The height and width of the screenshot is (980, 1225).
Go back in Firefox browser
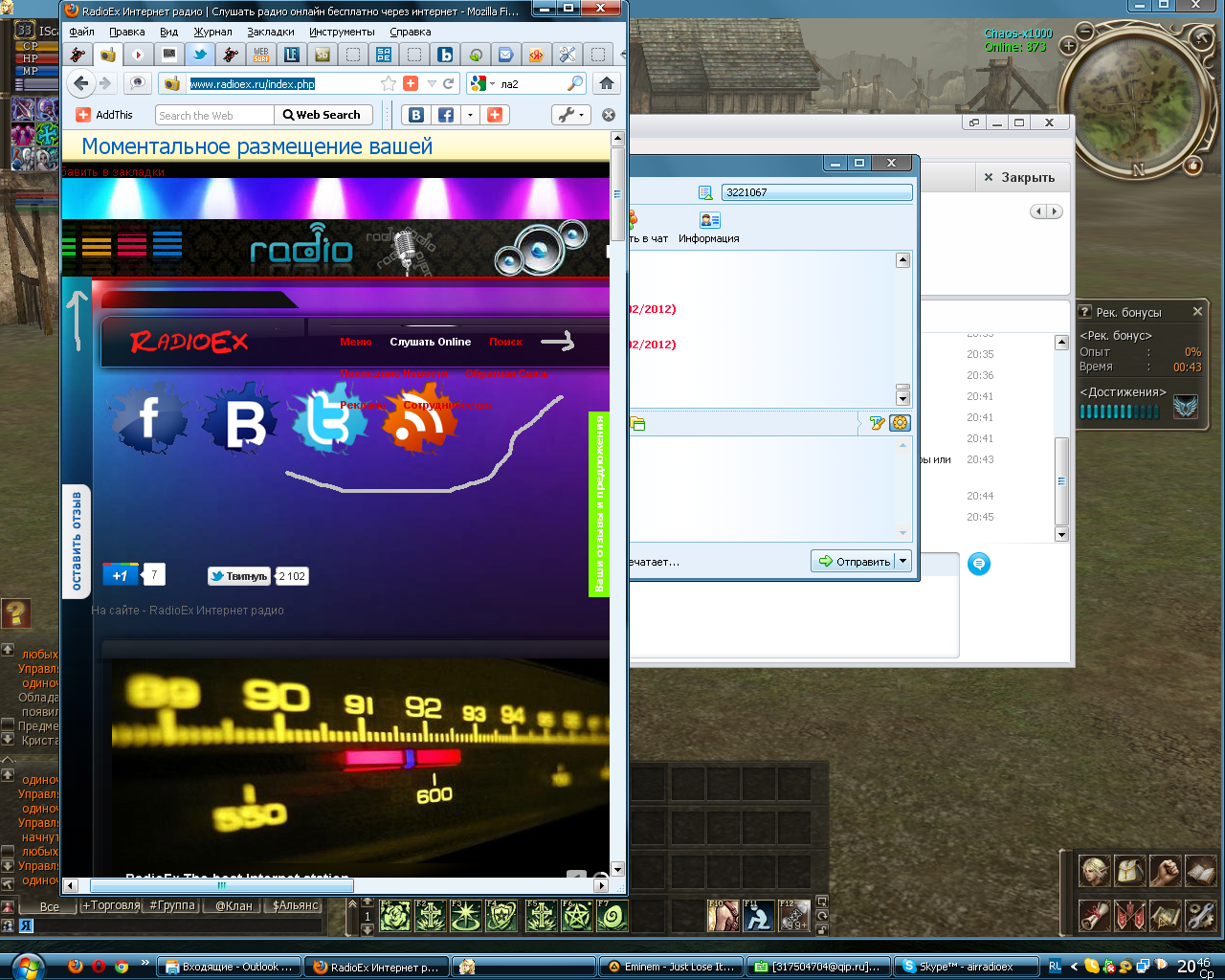coord(81,83)
